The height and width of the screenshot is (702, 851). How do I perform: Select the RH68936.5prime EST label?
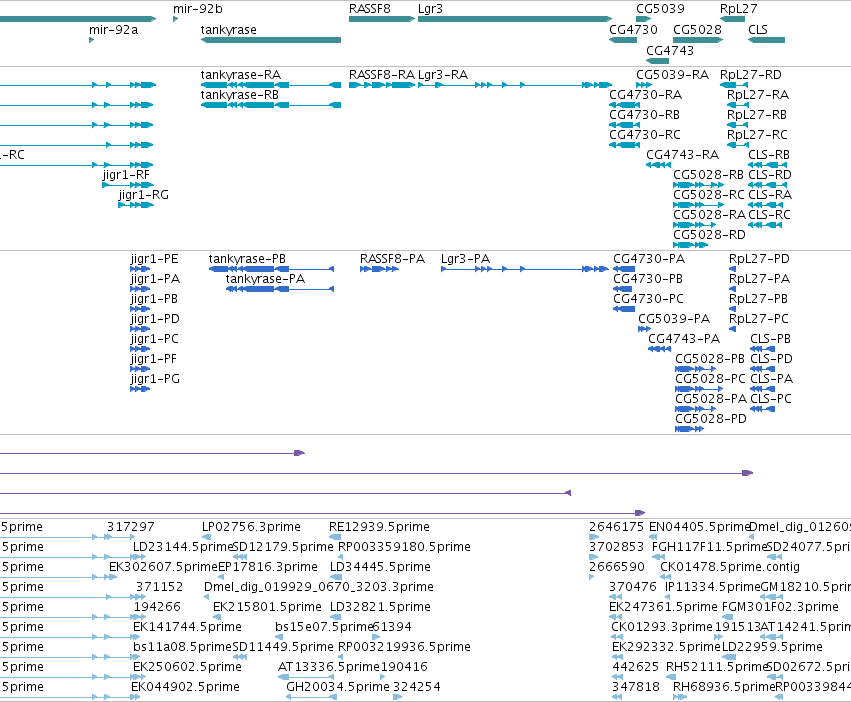pyautogui.click(x=725, y=687)
